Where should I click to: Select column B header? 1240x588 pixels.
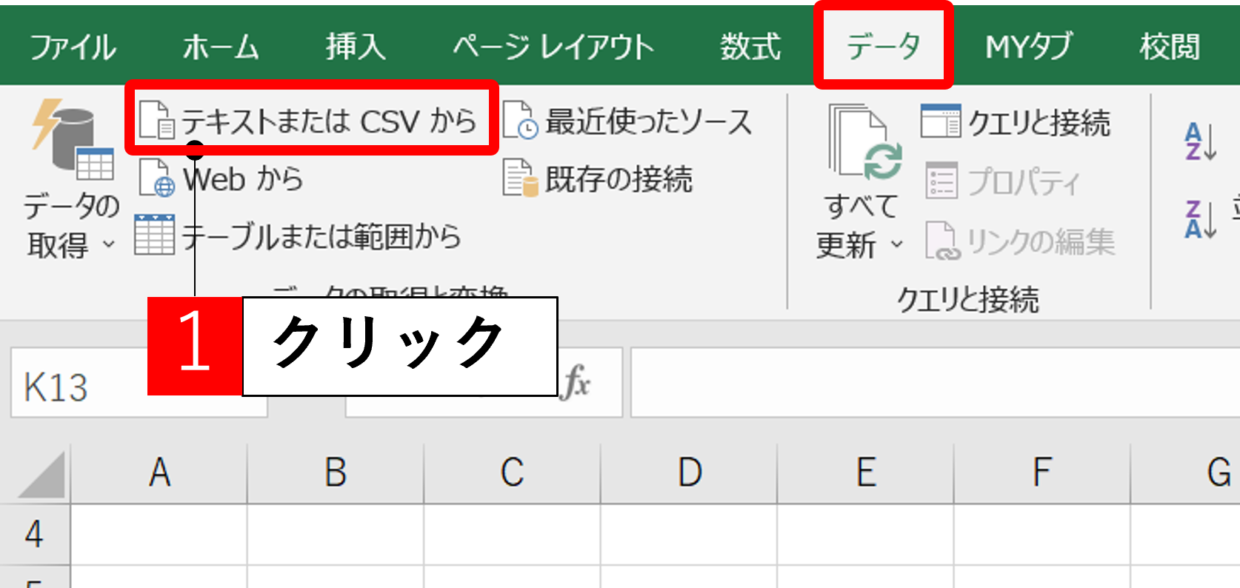pos(336,473)
